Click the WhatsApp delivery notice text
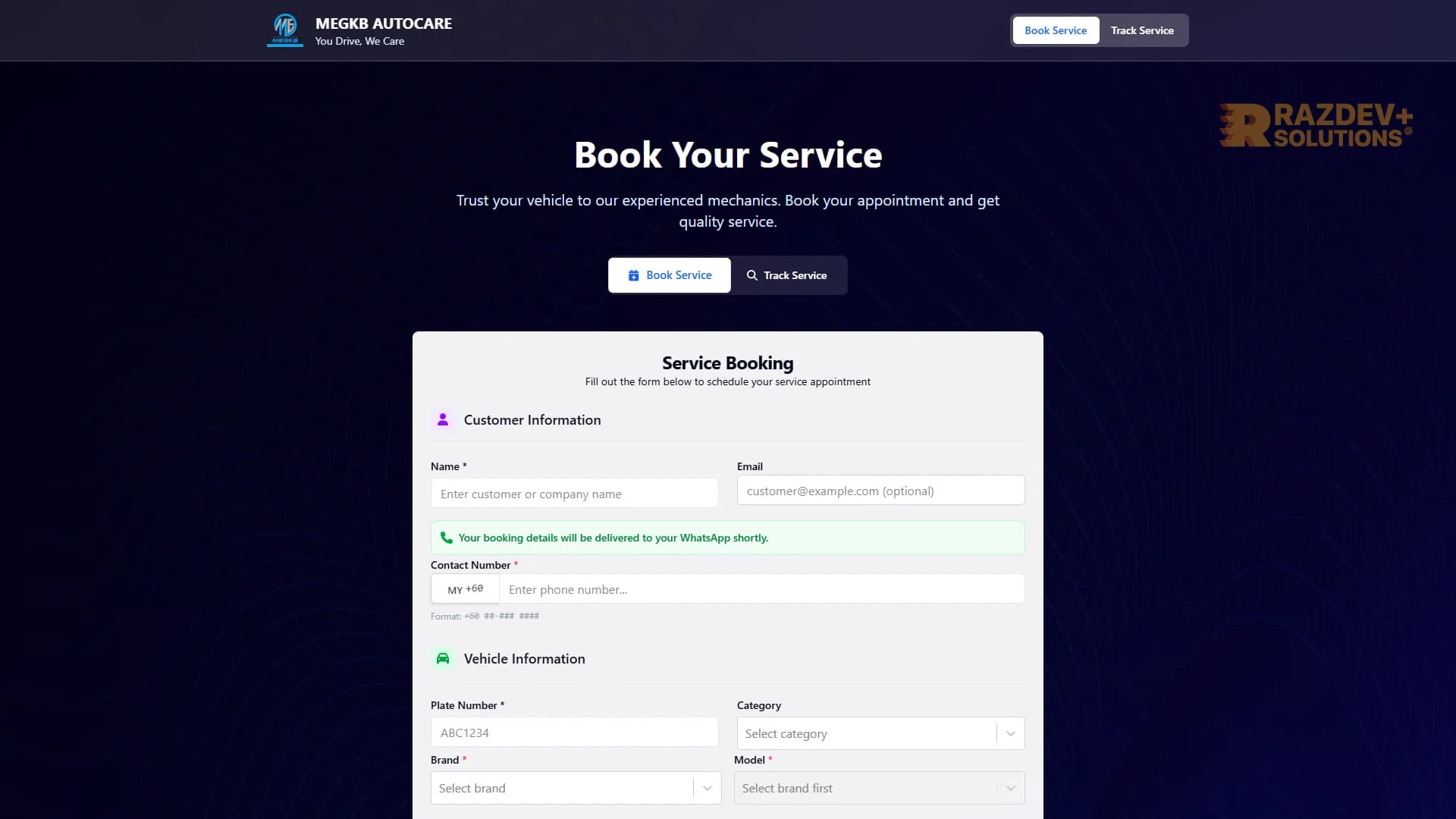Screen dimensions: 1456x819 [613, 538]
